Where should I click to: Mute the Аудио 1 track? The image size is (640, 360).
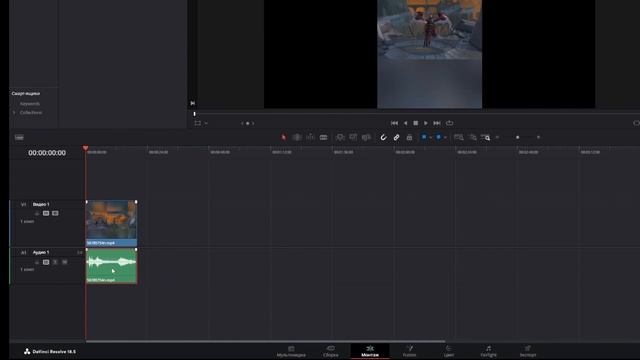[x=64, y=262]
